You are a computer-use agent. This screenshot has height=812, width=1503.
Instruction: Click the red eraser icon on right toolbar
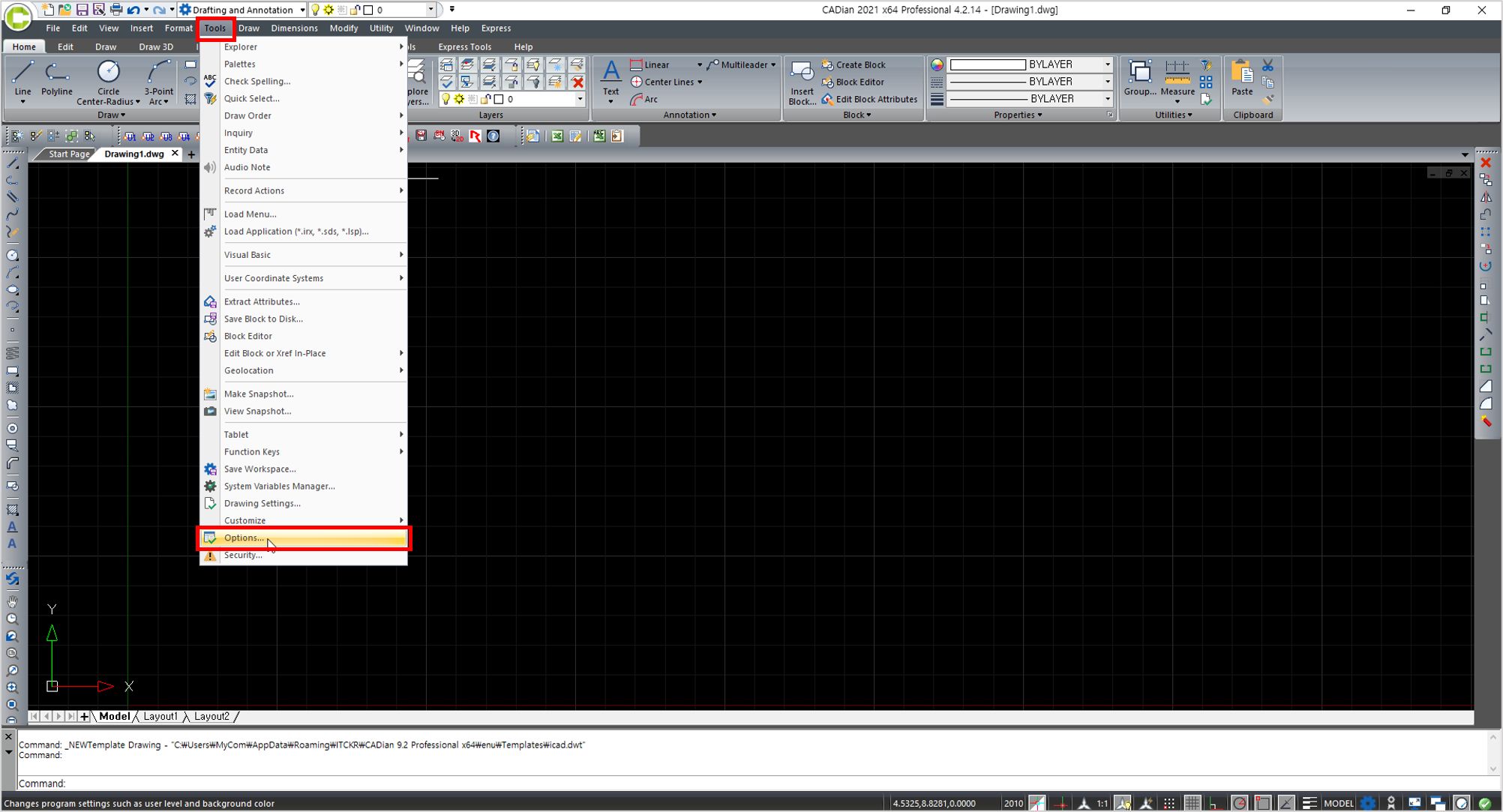tap(1486, 421)
